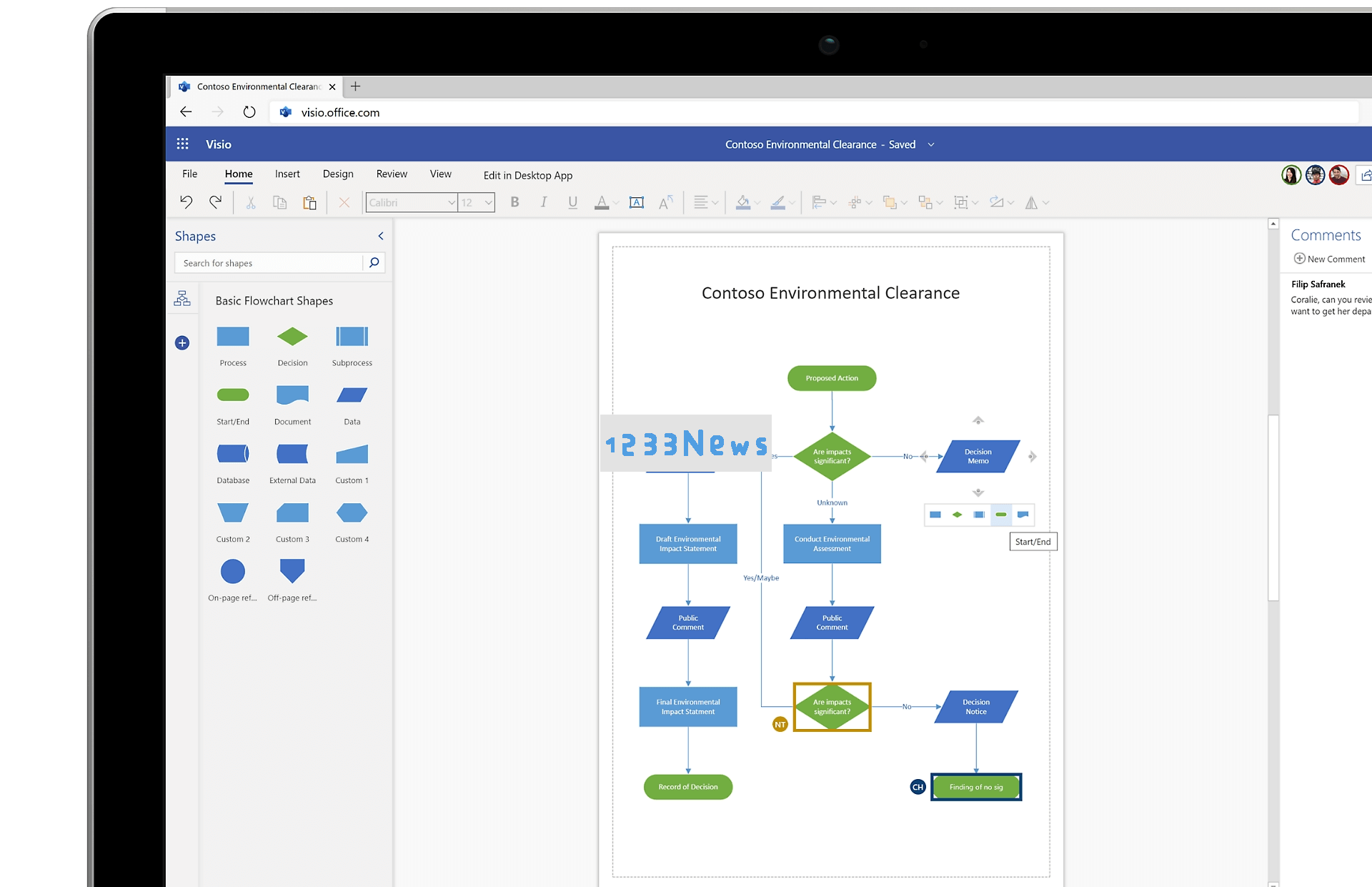Click the Undo arrow

(x=187, y=202)
